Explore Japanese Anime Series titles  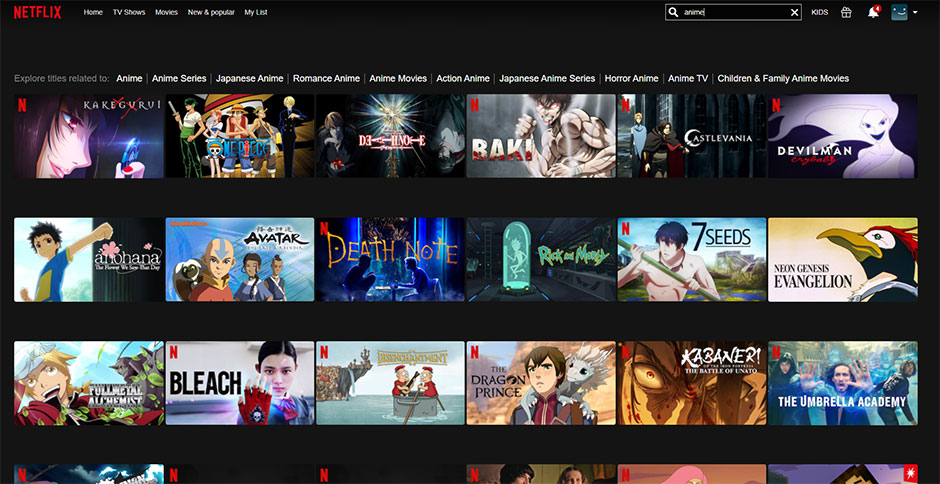pyautogui.click(x=547, y=79)
